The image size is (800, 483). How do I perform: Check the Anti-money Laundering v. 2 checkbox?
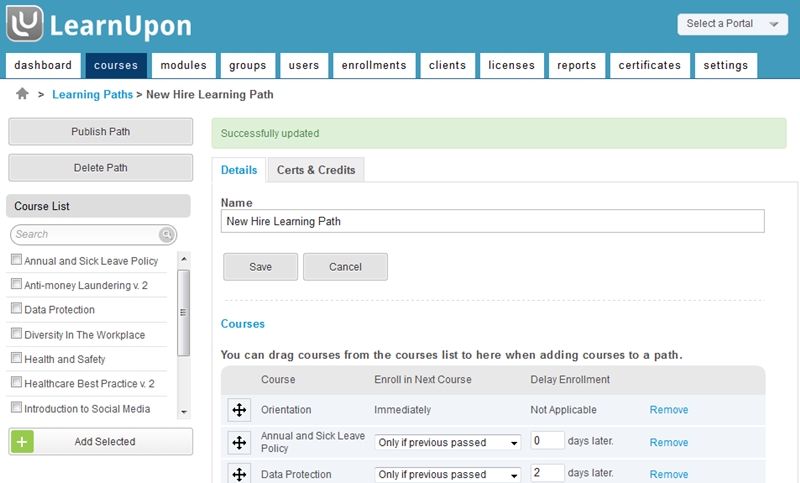point(17,284)
